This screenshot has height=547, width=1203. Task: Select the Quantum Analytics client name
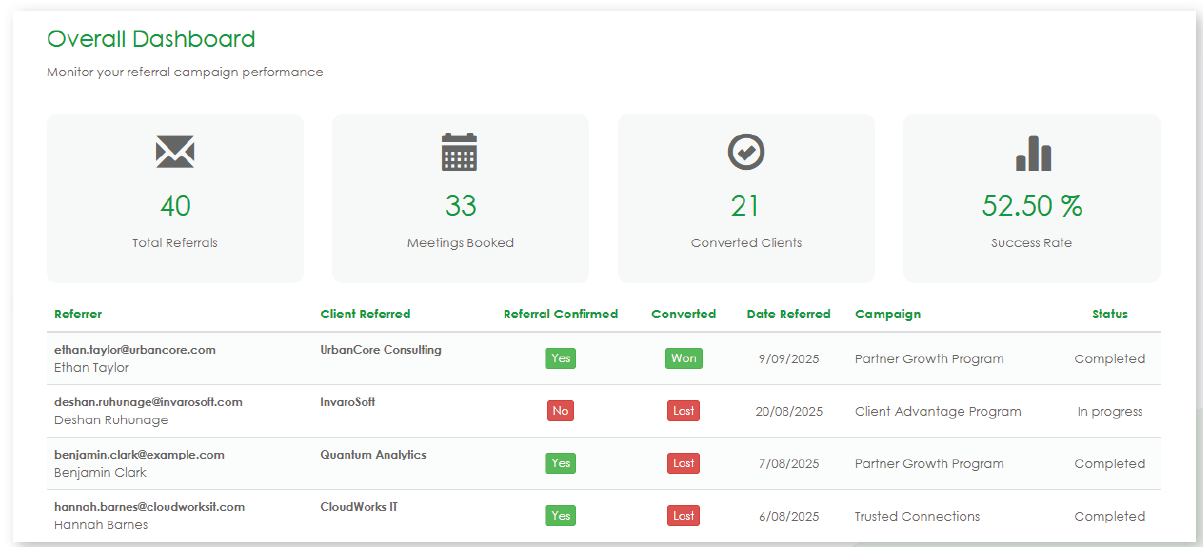point(373,455)
